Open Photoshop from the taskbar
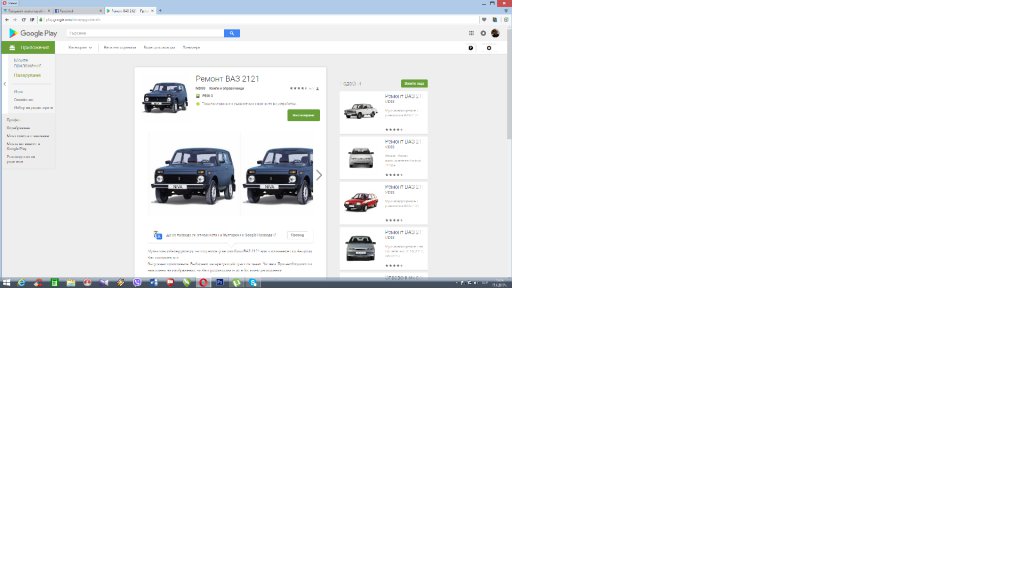 220,283
